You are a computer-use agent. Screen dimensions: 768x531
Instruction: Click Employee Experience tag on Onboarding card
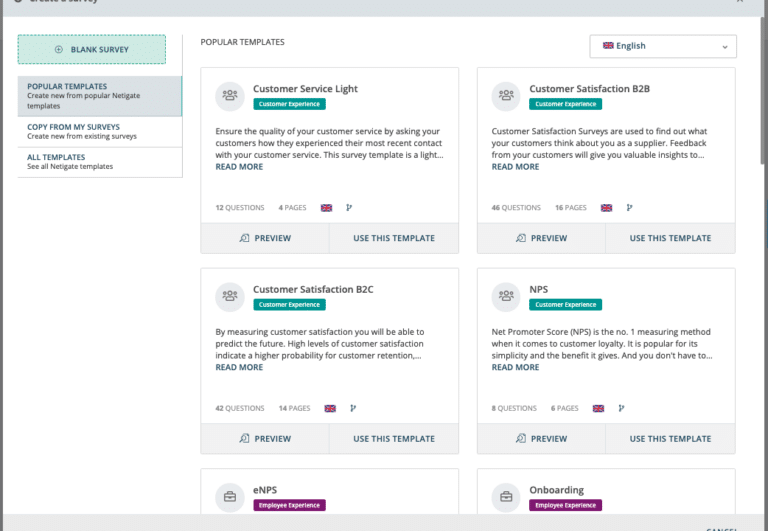point(566,505)
